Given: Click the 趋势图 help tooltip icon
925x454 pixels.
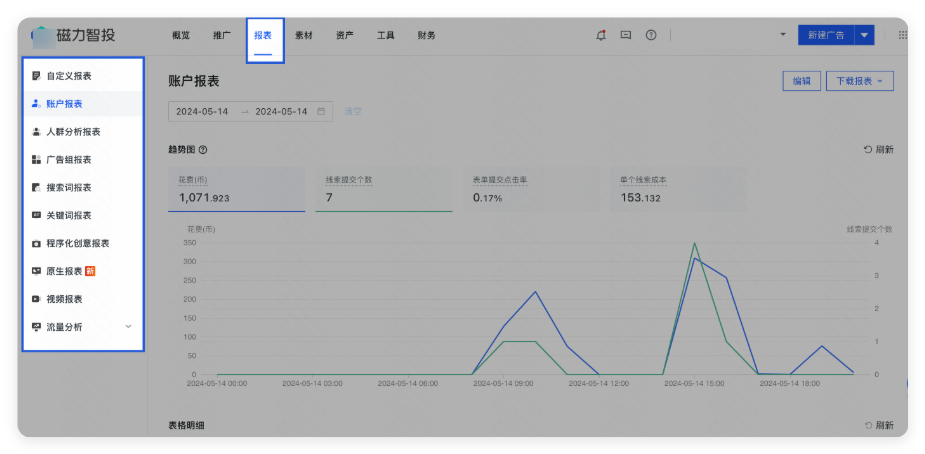Looking at the screenshot, I should click(203, 150).
